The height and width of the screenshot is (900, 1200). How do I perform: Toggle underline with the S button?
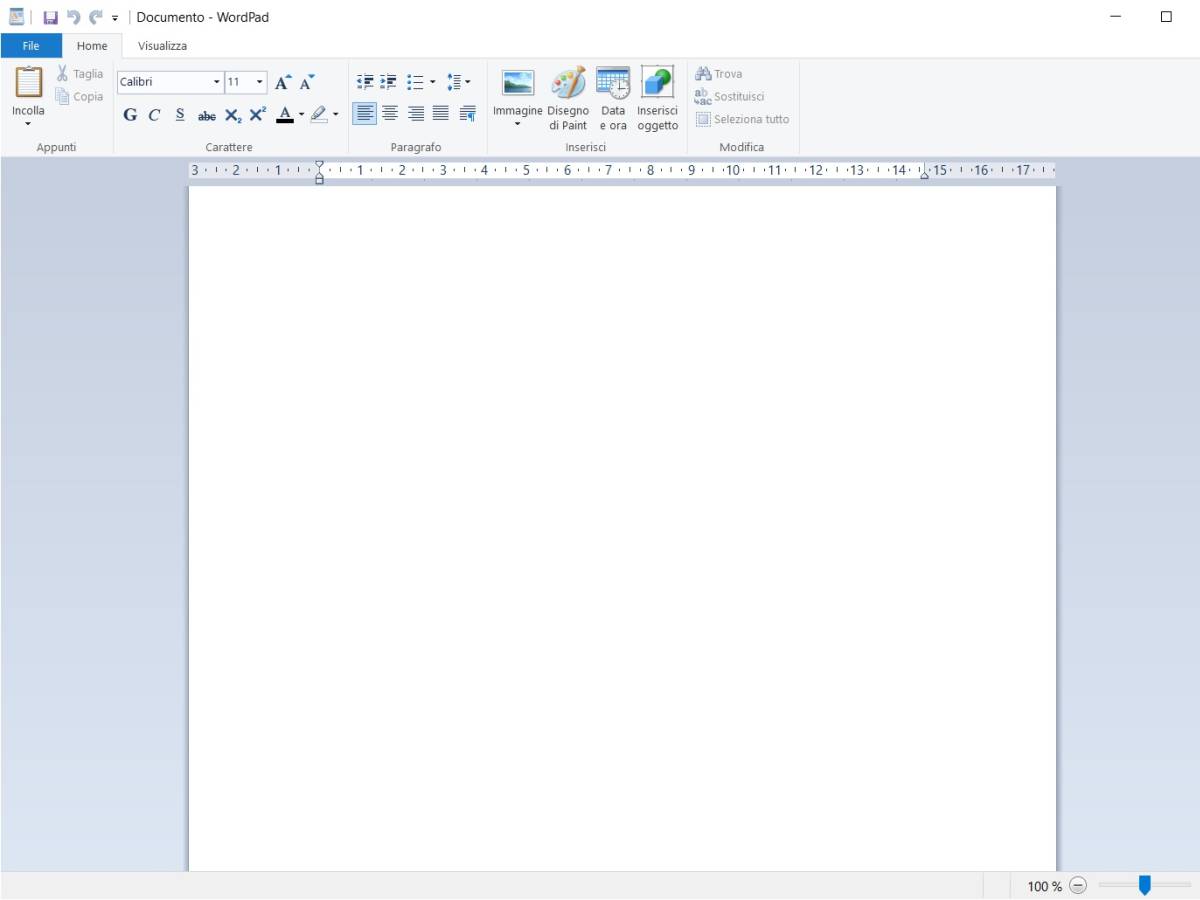click(180, 115)
